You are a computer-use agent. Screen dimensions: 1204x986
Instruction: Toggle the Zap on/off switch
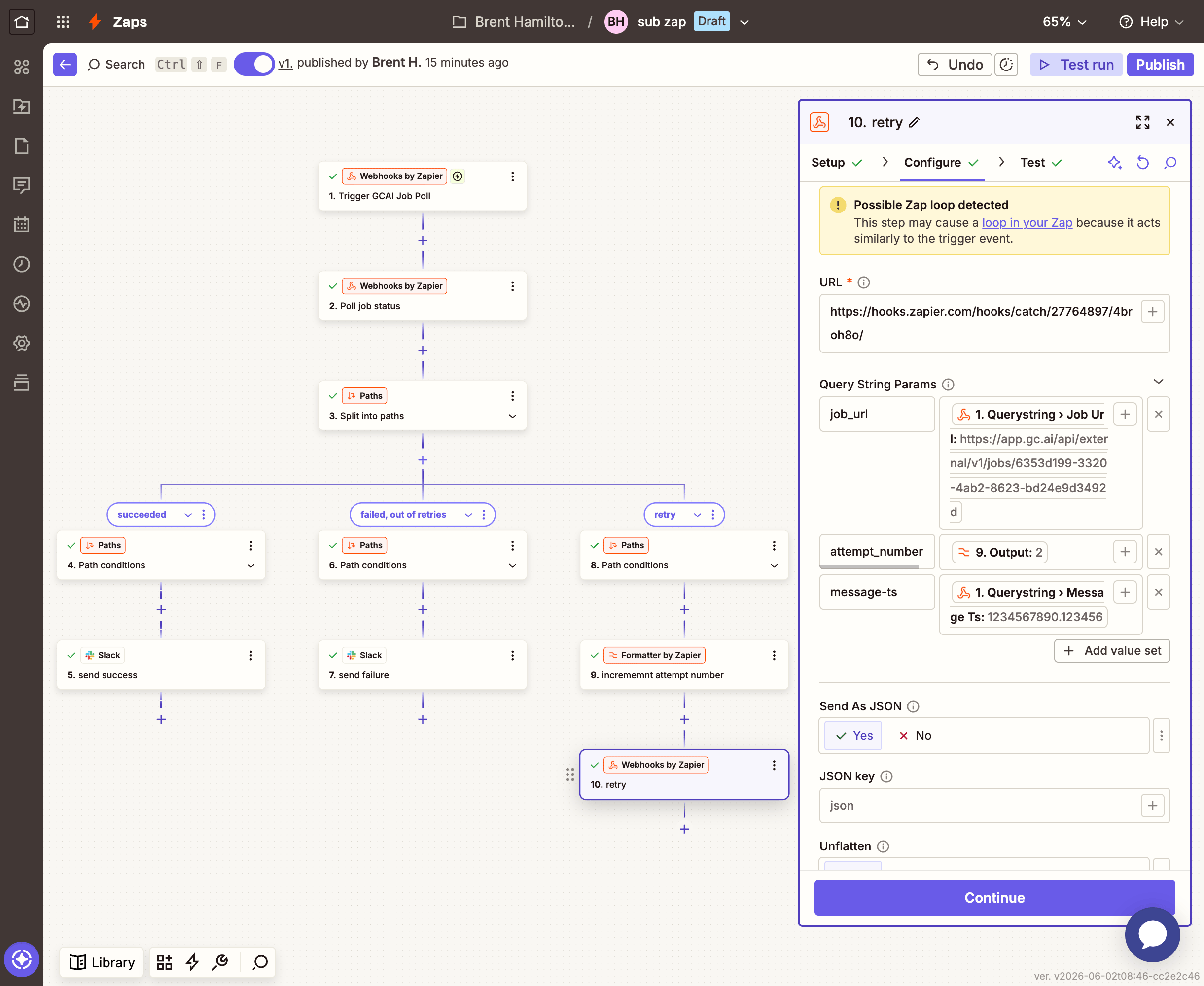pyautogui.click(x=254, y=64)
